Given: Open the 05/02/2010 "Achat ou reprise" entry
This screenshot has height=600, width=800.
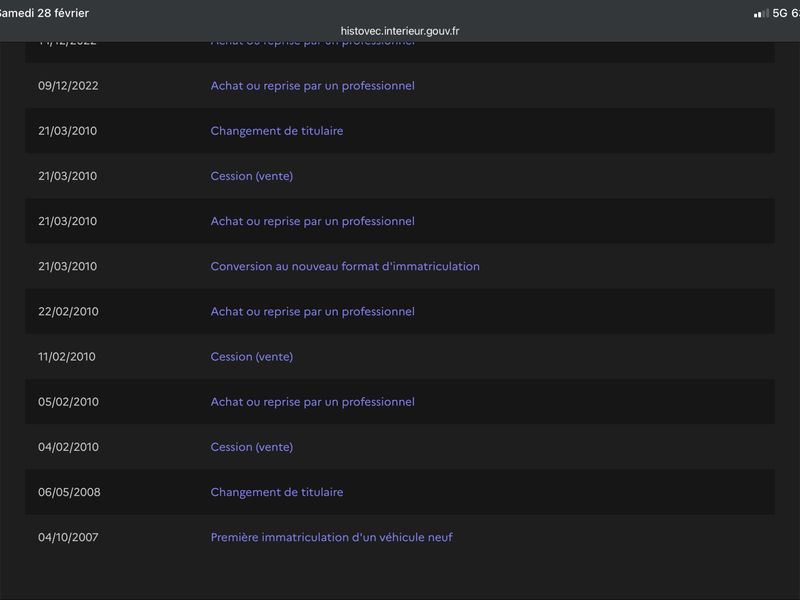Looking at the screenshot, I should [x=312, y=402].
